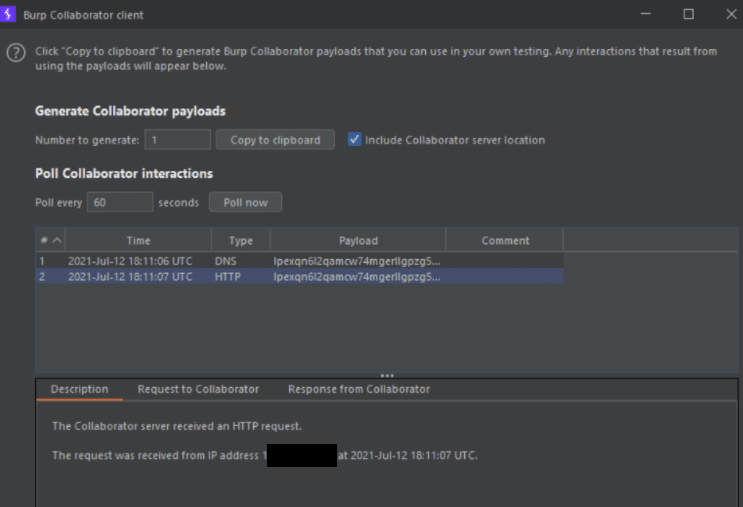Sort table by Payload column header
Viewport: 743px width, 507px height.
tap(358, 240)
